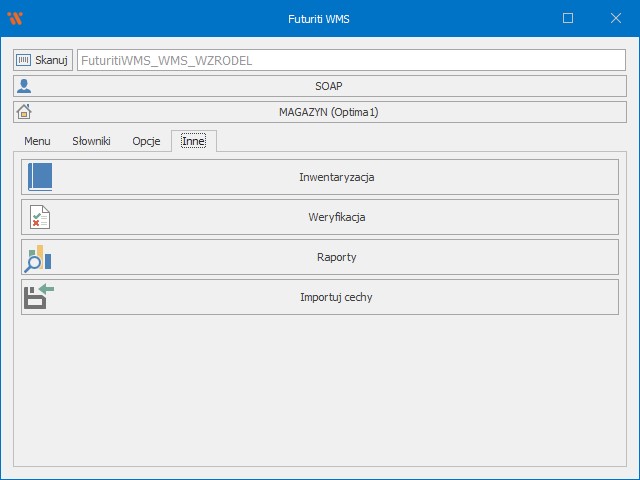Click the Futuriti logo in title bar

[14, 18]
